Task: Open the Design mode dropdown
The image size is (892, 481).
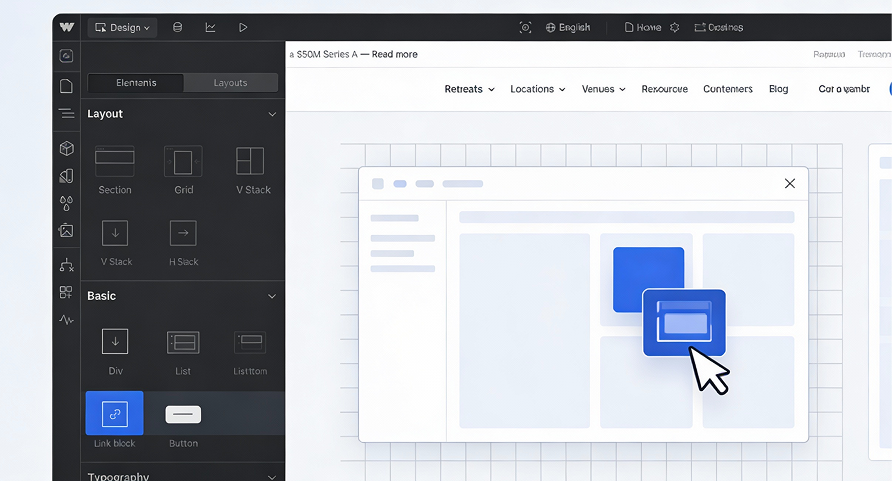Action: pyautogui.click(x=123, y=27)
